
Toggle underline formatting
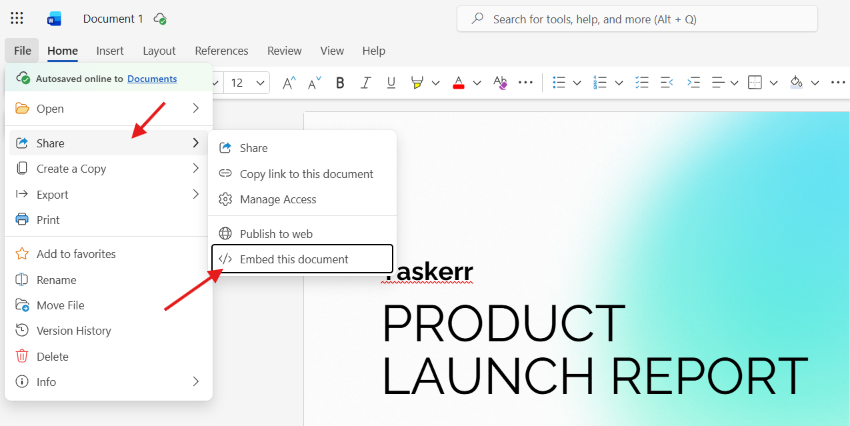tap(391, 83)
